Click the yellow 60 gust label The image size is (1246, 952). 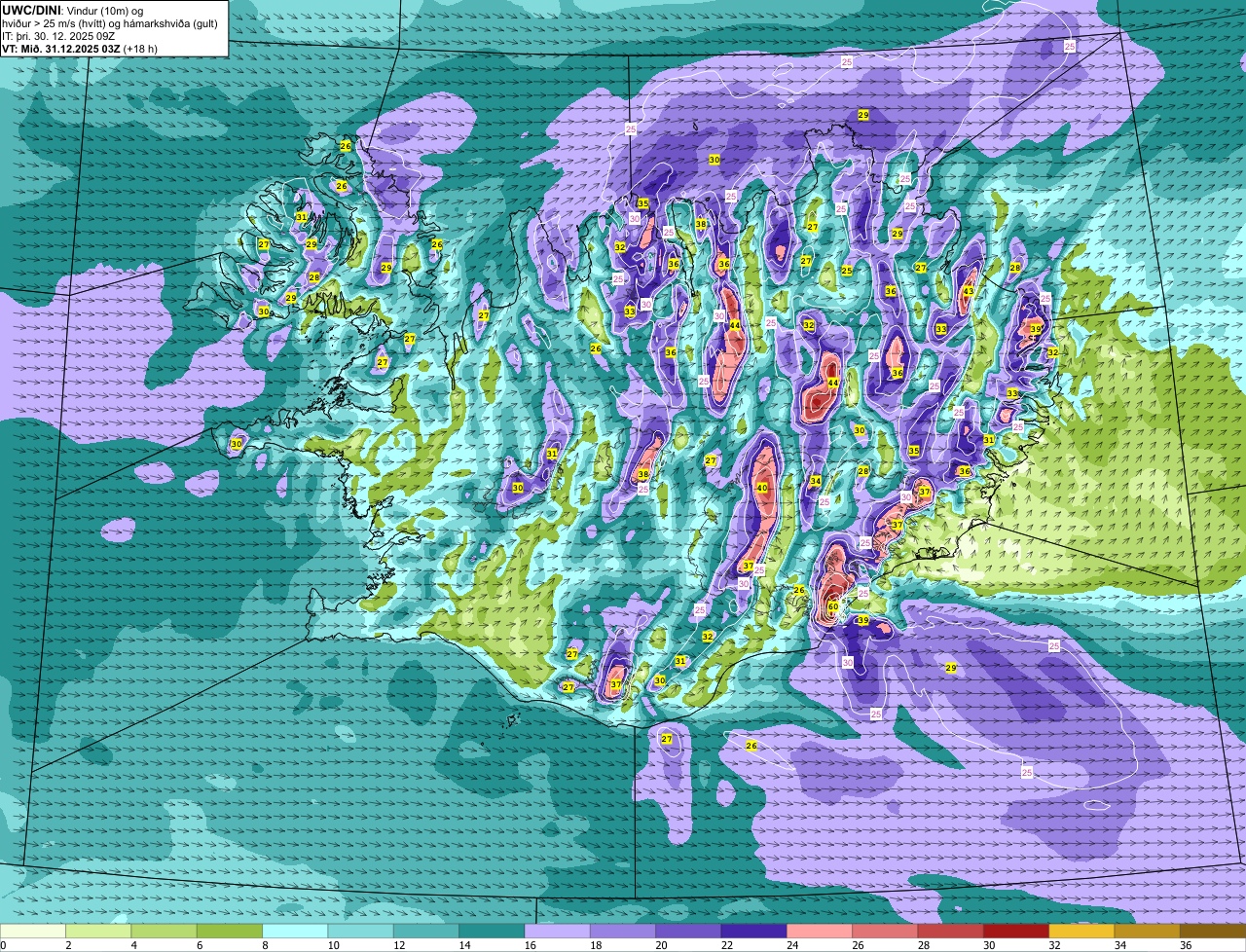click(x=832, y=606)
